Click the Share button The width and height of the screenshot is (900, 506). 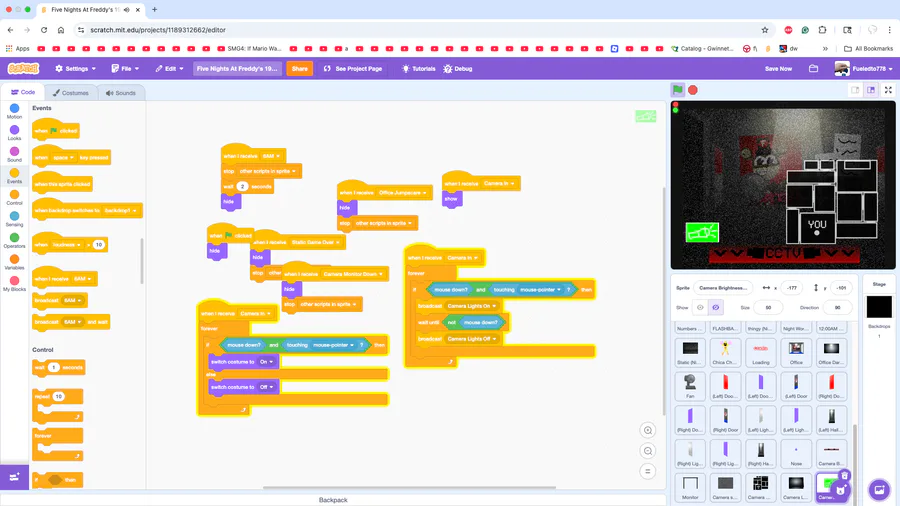pyautogui.click(x=300, y=68)
